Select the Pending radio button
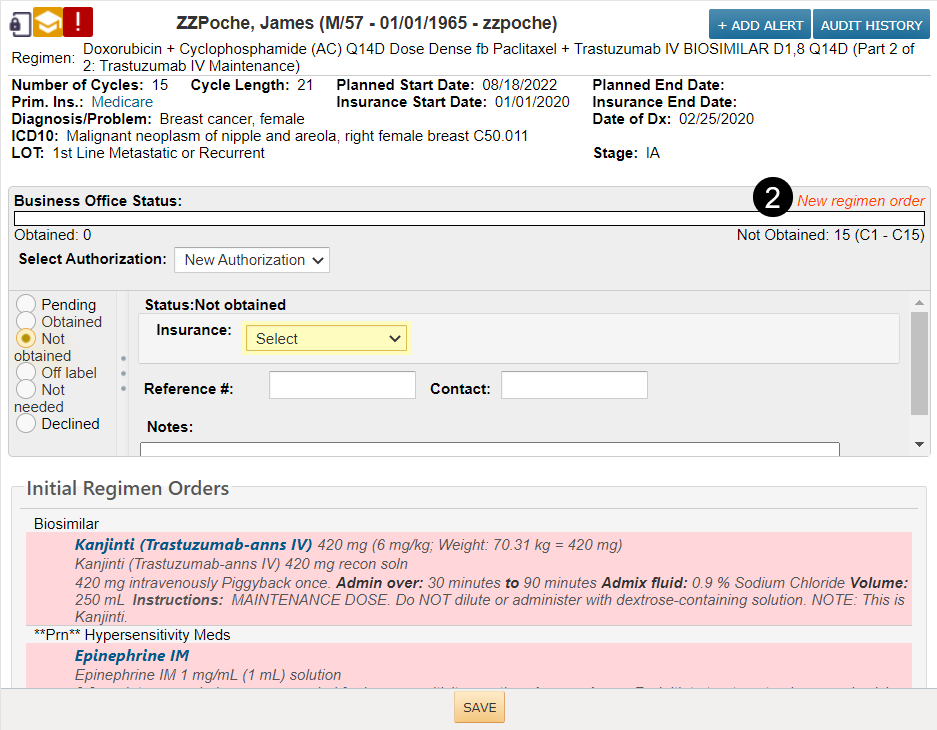The image size is (937, 730). point(26,305)
